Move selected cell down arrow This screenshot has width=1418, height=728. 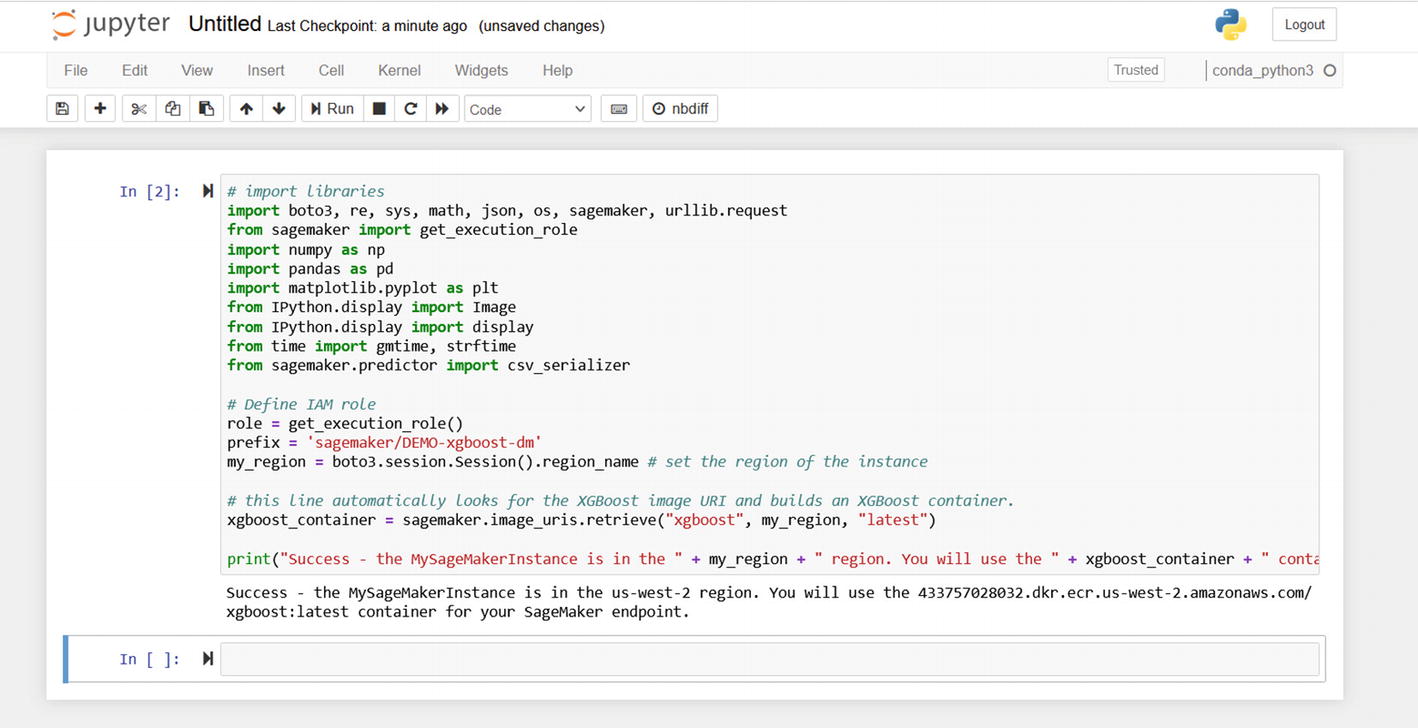(x=279, y=109)
